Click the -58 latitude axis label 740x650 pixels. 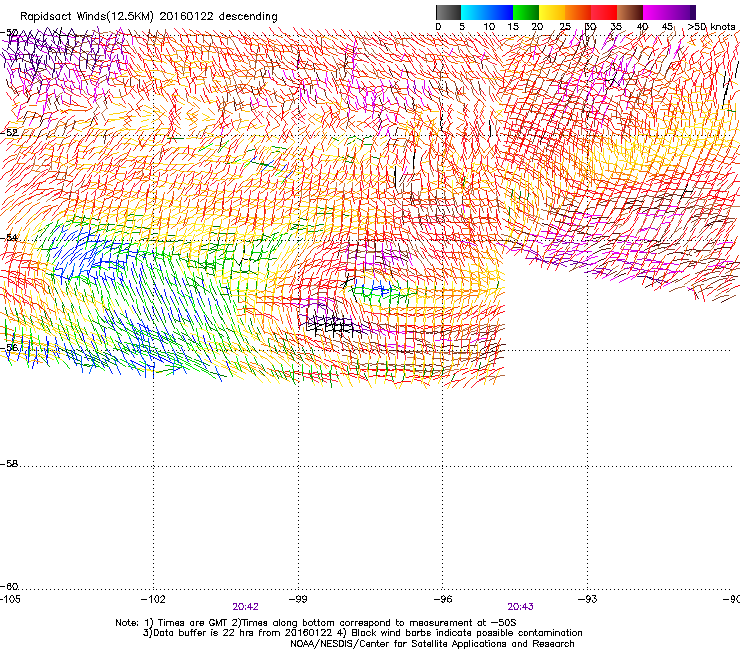(x=9, y=464)
